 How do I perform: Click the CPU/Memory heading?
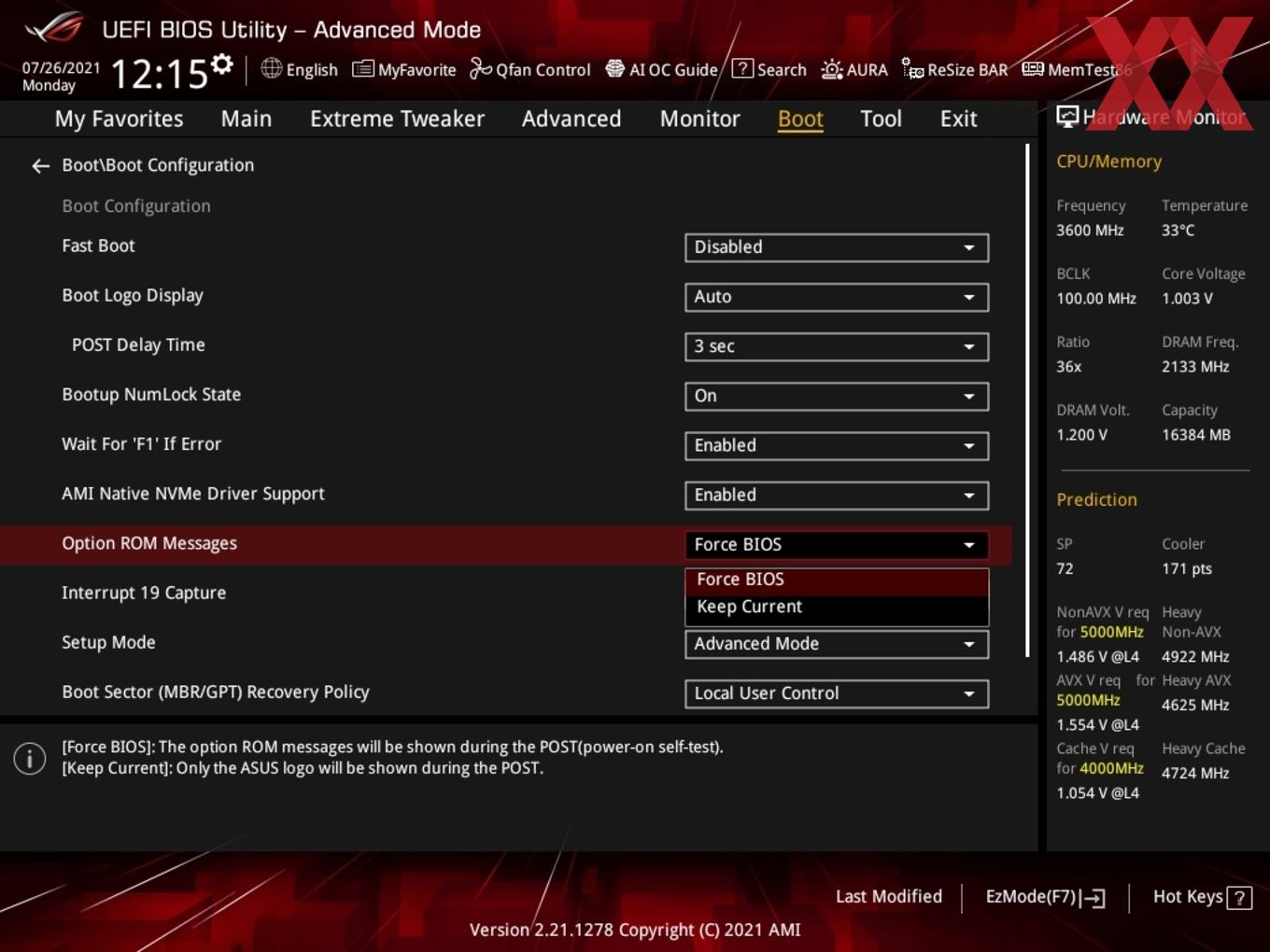click(x=1108, y=161)
